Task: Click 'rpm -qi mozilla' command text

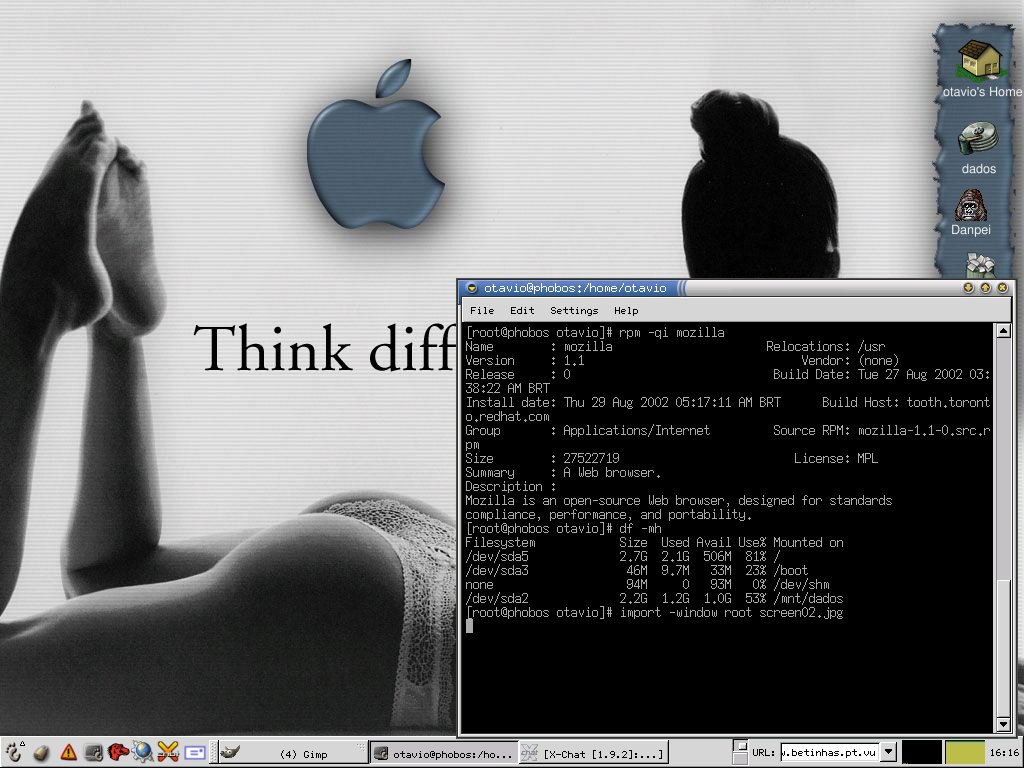Action: 671,332
